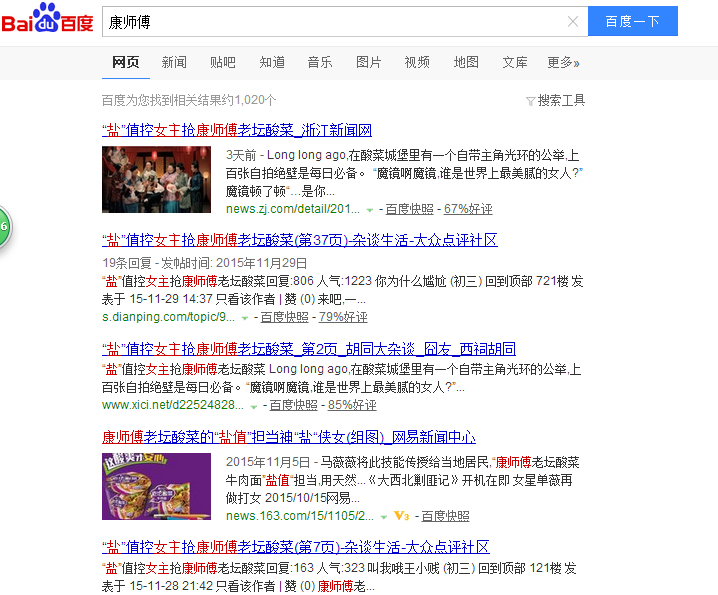Click the purple noodle thumbnail image
The height and width of the screenshot is (595, 718).
pos(156,486)
